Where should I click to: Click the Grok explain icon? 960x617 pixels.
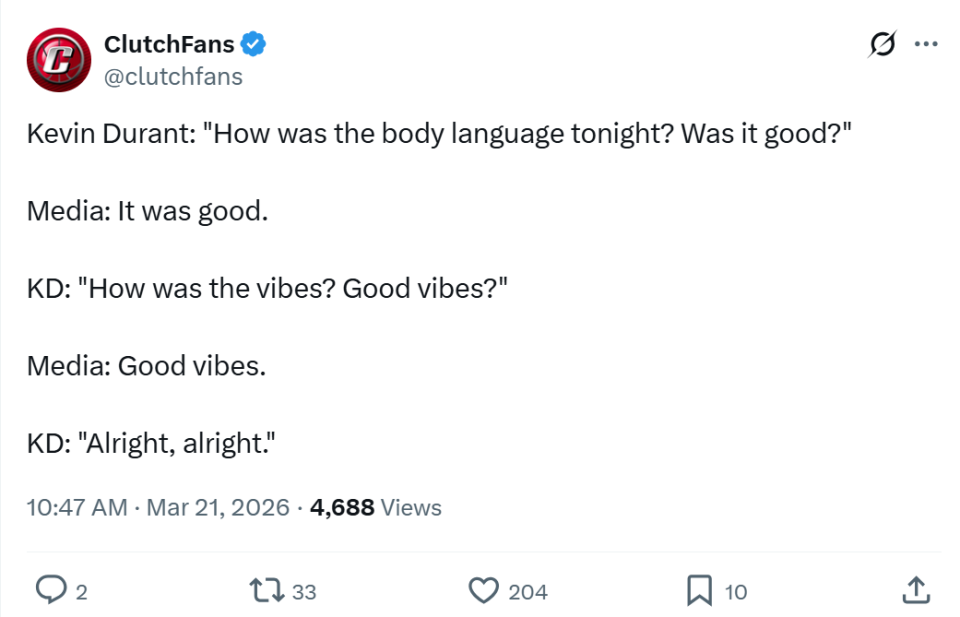(x=881, y=45)
